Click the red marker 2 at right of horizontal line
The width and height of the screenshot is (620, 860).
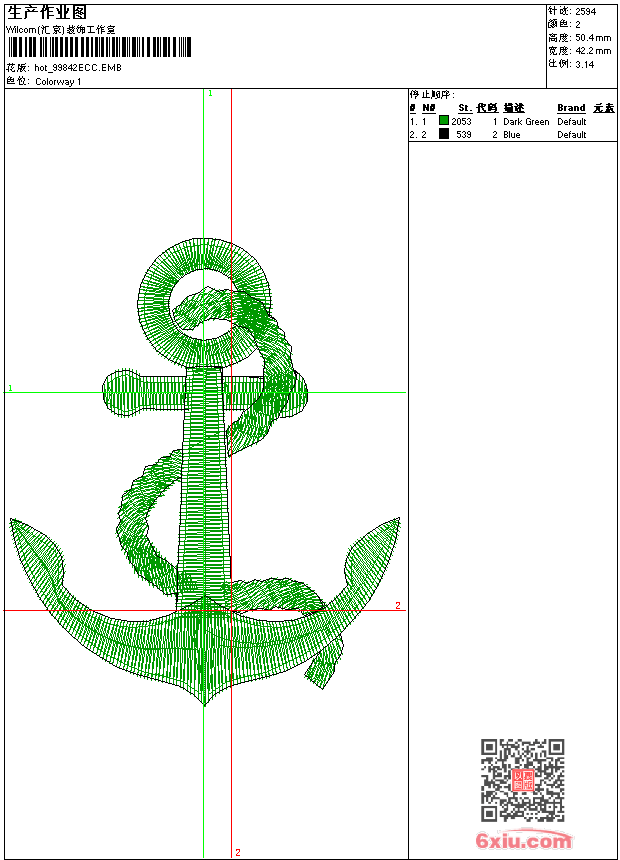point(397,606)
